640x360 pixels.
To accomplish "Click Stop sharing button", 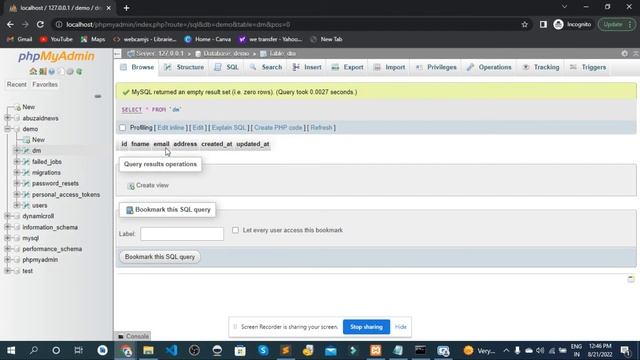I will click(366, 327).
